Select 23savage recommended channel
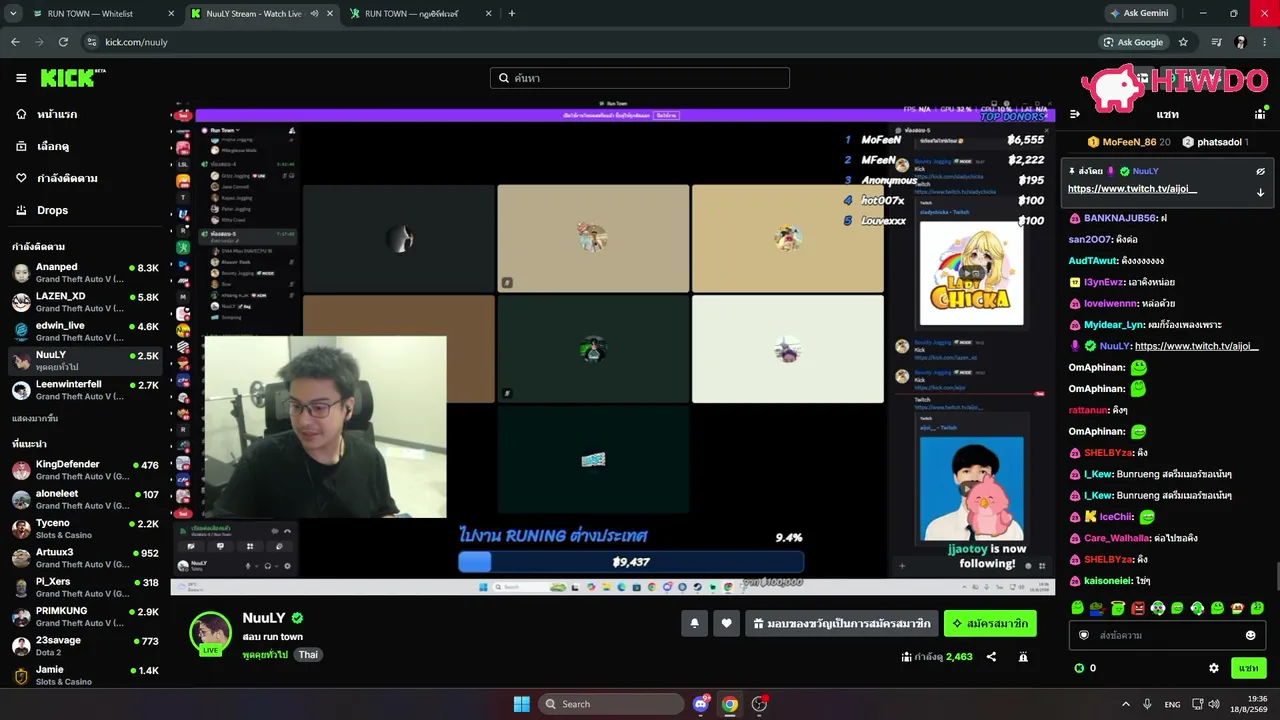Viewport: 1280px width, 720px height. (x=85, y=646)
